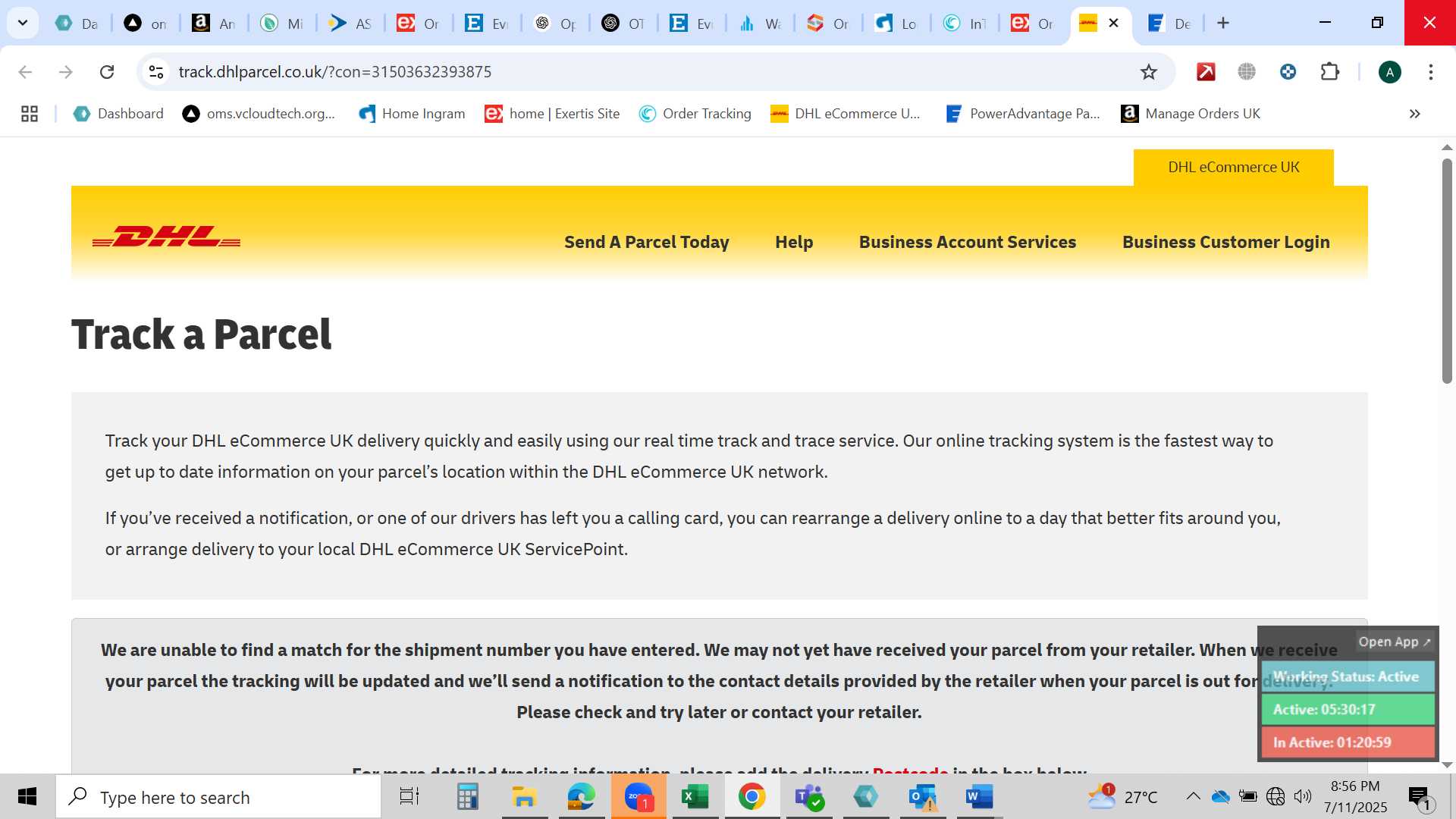The height and width of the screenshot is (819, 1456).
Task: Click Open App in tracker widget
Action: 1395,642
